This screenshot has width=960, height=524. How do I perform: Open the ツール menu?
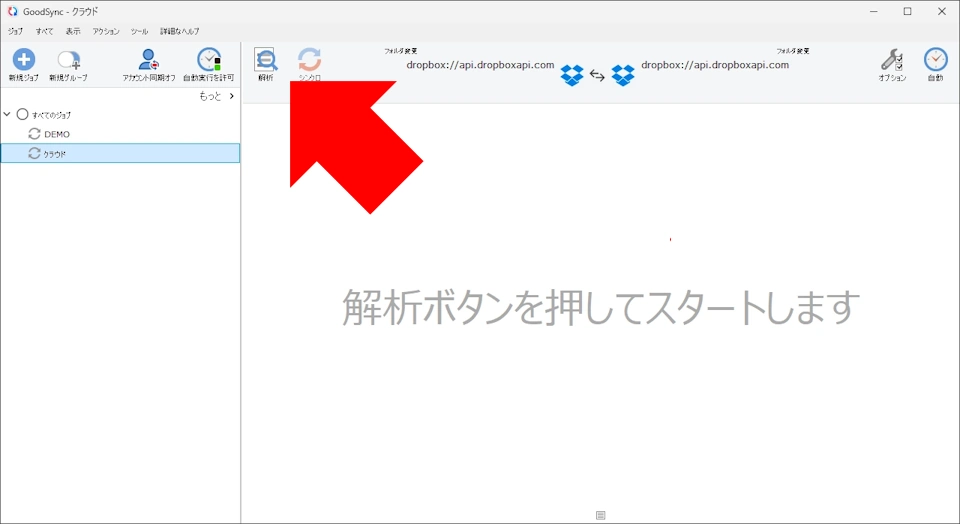point(139,31)
